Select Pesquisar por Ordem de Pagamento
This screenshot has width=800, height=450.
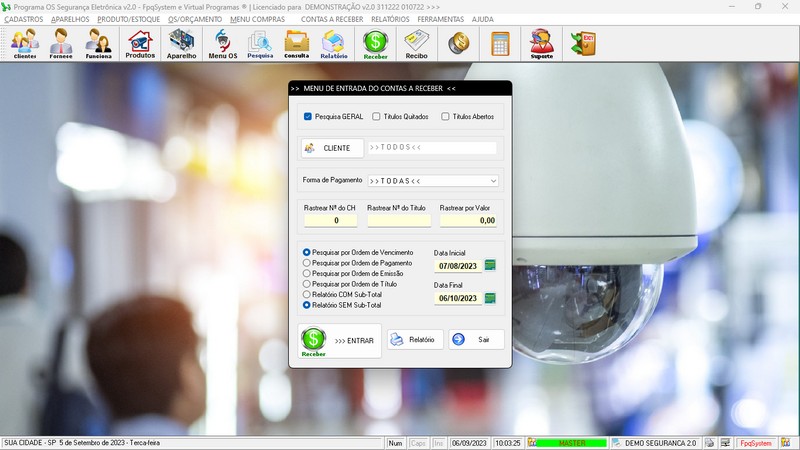click(307, 263)
